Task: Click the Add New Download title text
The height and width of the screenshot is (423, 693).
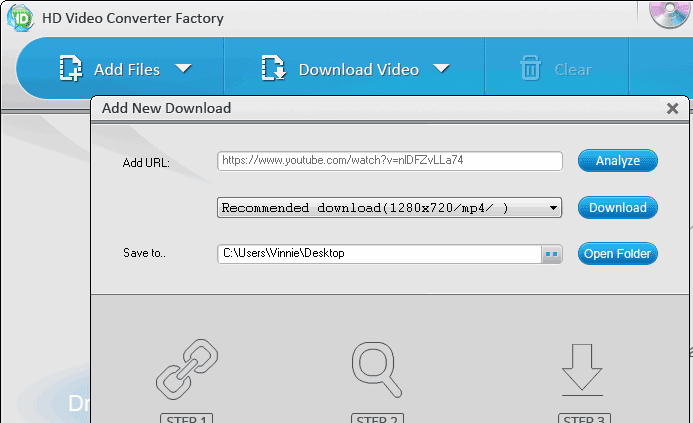Action: (167, 108)
